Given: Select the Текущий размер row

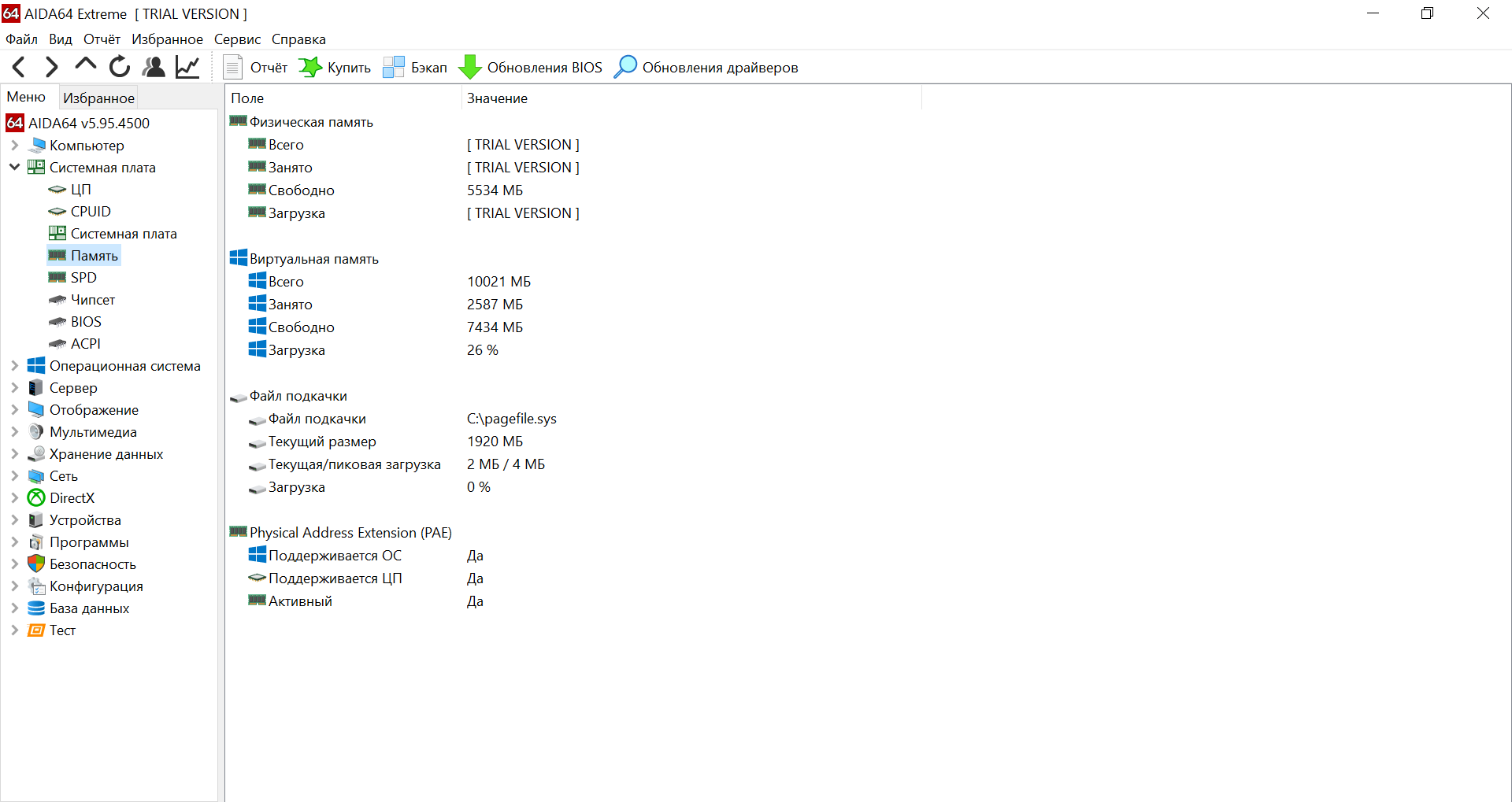Looking at the screenshot, I should 322,442.
